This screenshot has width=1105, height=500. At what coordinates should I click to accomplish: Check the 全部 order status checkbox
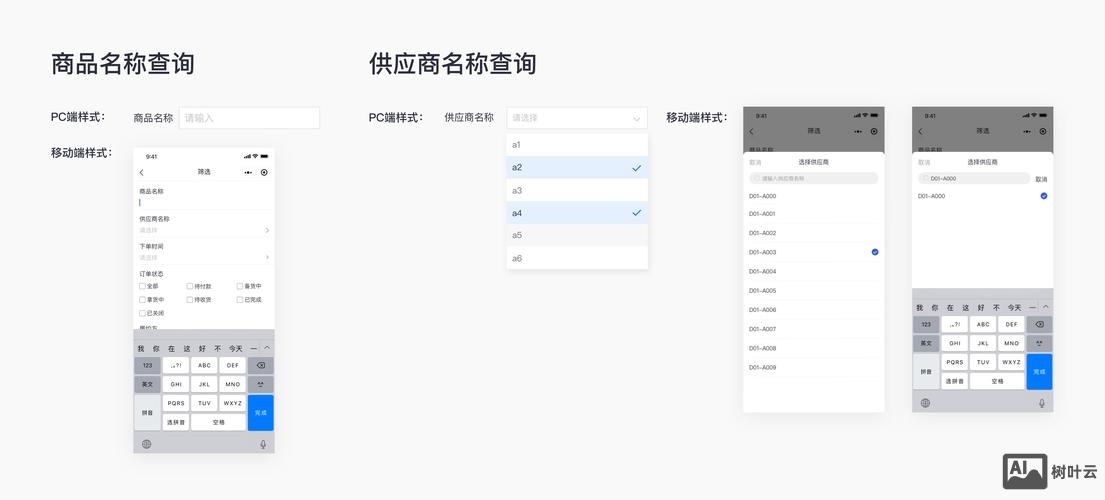142,287
